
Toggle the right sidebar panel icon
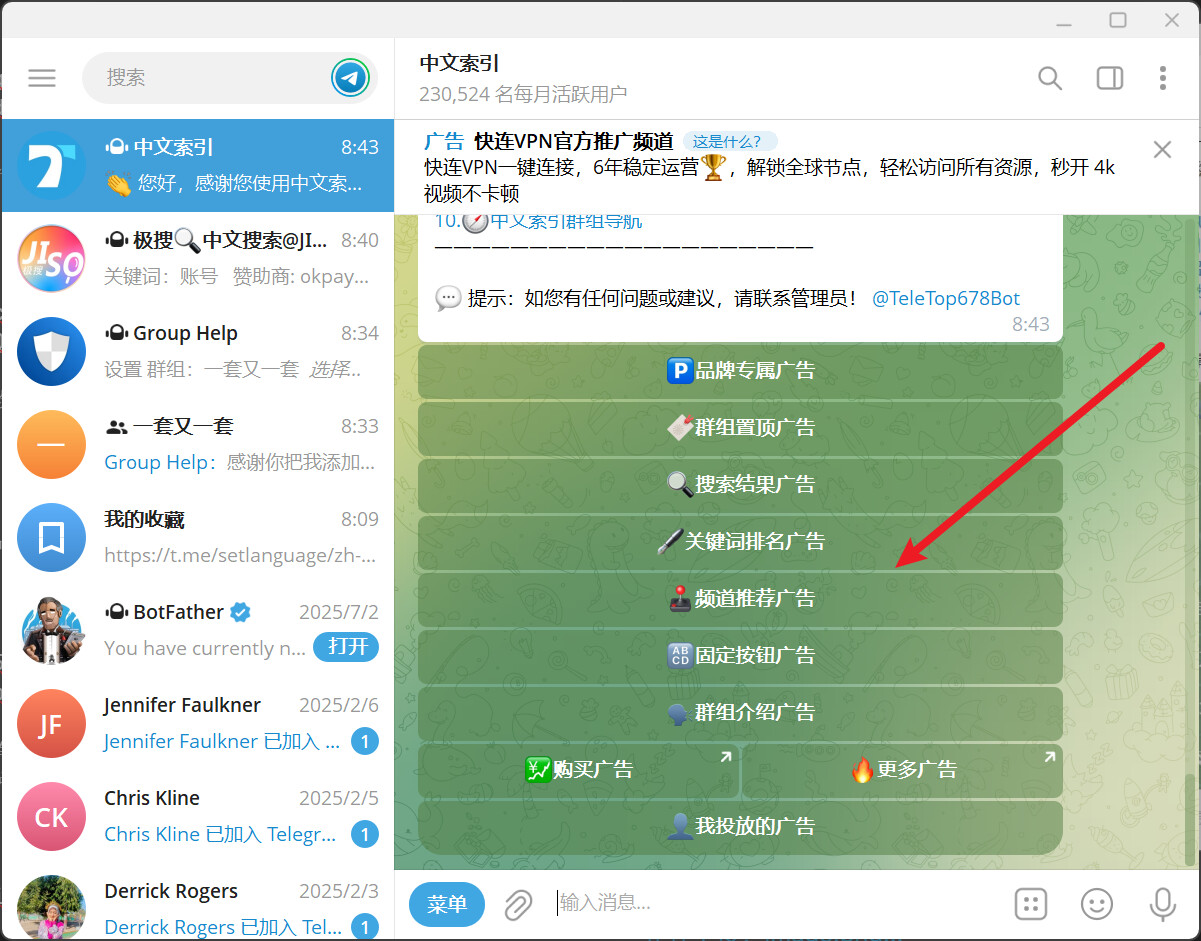point(1109,78)
